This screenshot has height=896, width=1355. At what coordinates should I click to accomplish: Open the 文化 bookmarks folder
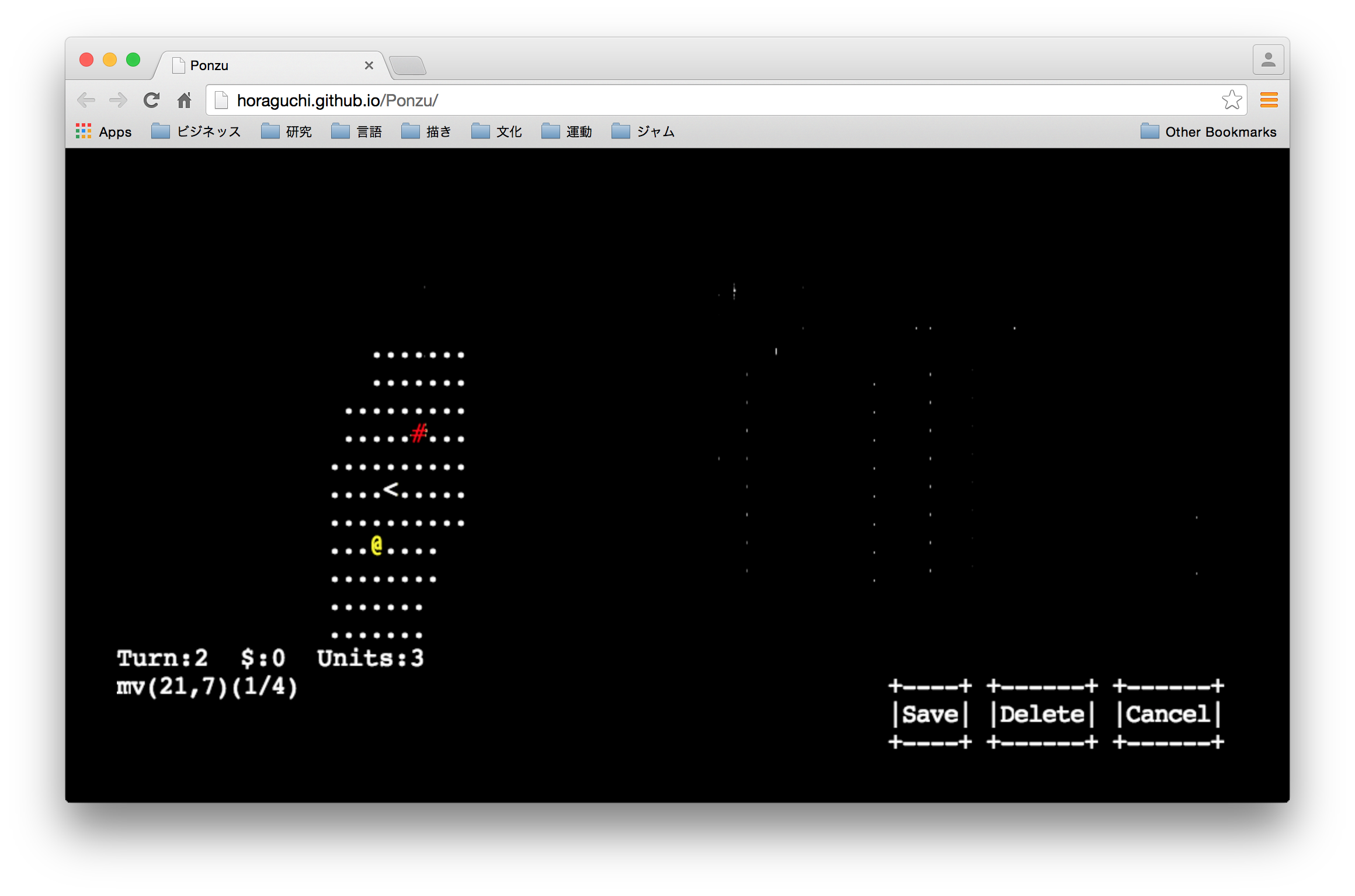[x=497, y=131]
